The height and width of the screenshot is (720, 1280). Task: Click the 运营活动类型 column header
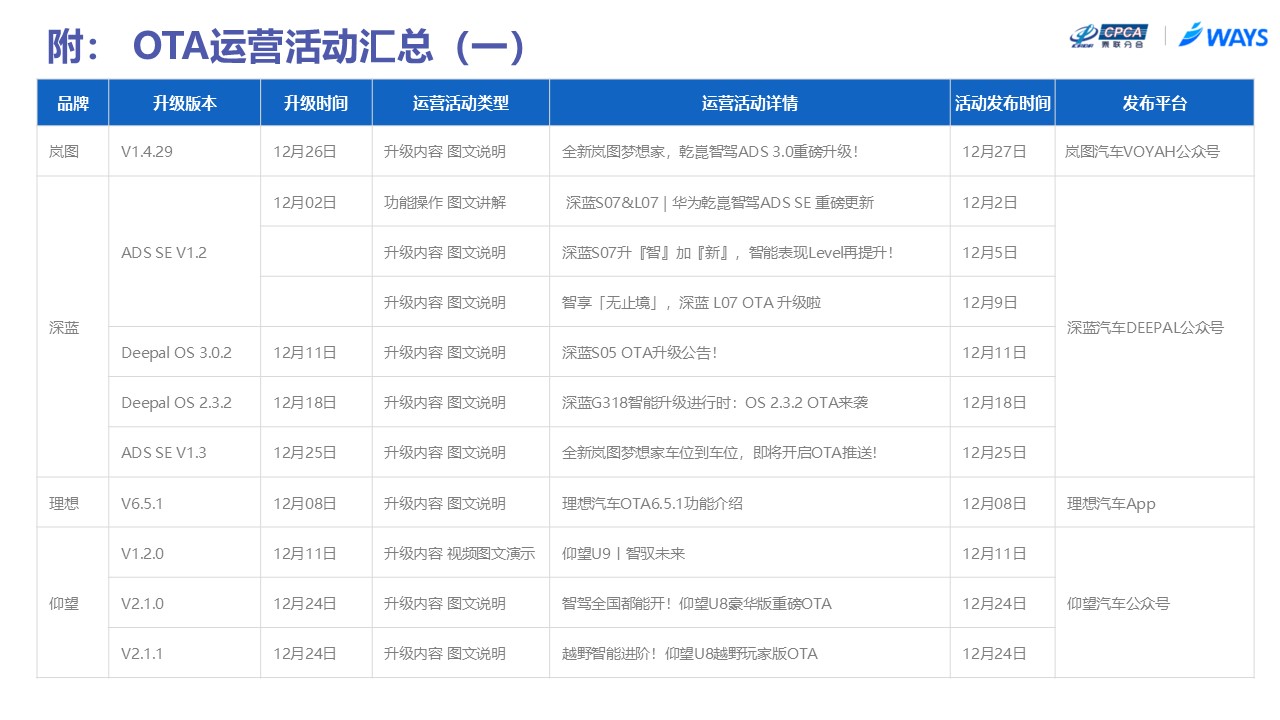pyautogui.click(x=461, y=102)
